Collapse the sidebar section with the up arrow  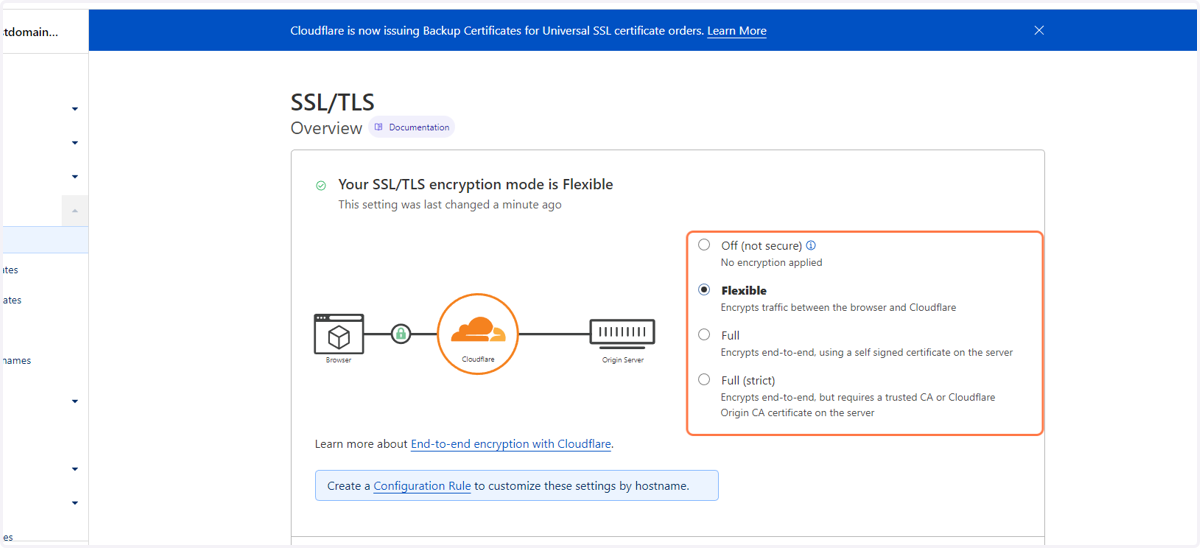[75, 211]
